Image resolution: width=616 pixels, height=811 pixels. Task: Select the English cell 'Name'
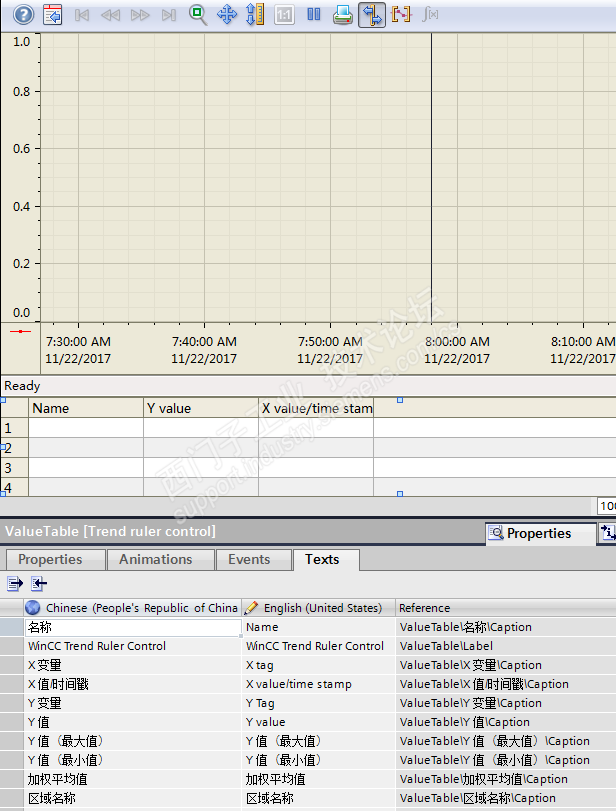tap(319, 627)
